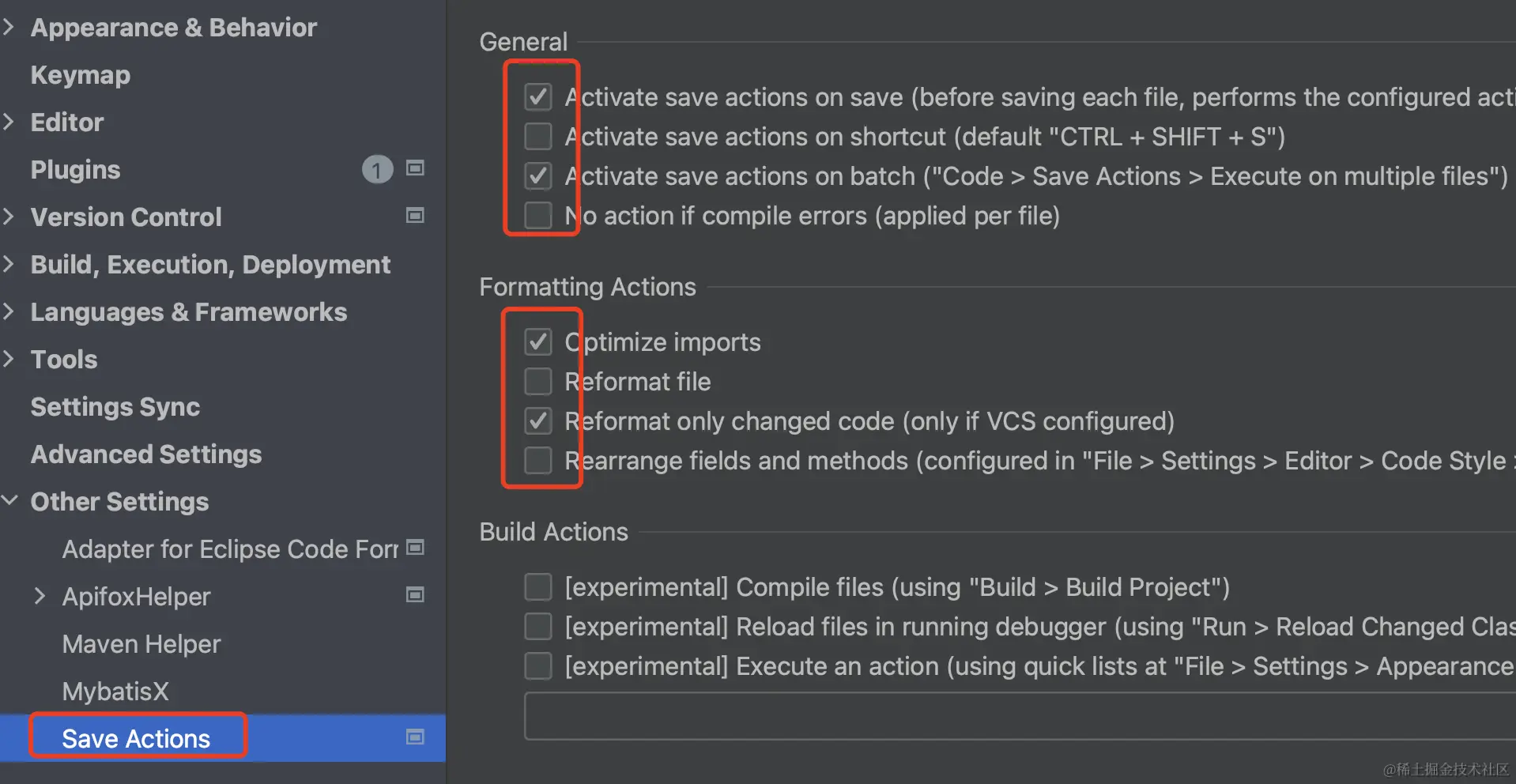Enable save actions on shortcut checkbox
Viewport: 1516px width, 784px height.
point(538,137)
